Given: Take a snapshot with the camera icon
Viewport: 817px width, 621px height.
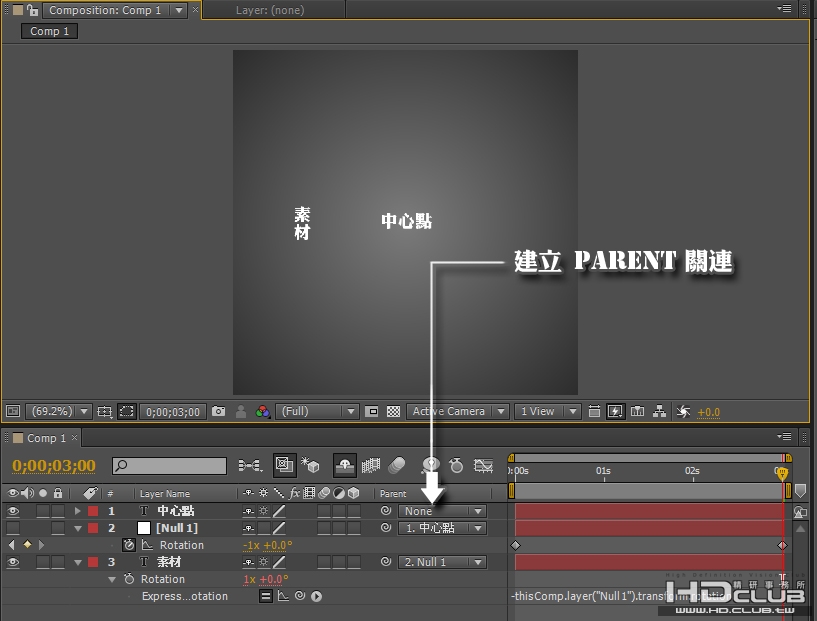Looking at the screenshot, I should tap(218, 412).
